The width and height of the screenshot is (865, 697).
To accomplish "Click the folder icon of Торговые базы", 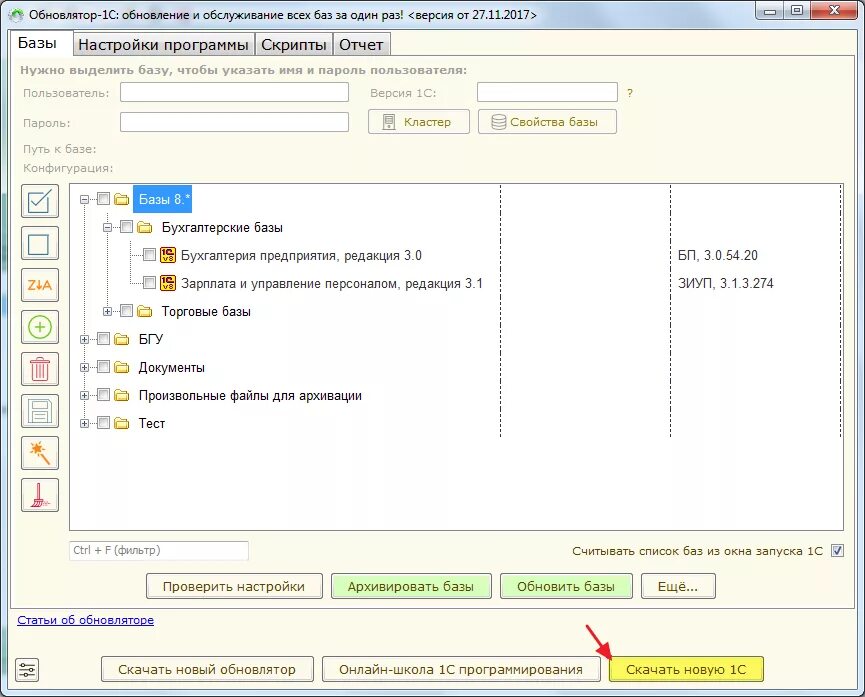I will pos(145,311).
